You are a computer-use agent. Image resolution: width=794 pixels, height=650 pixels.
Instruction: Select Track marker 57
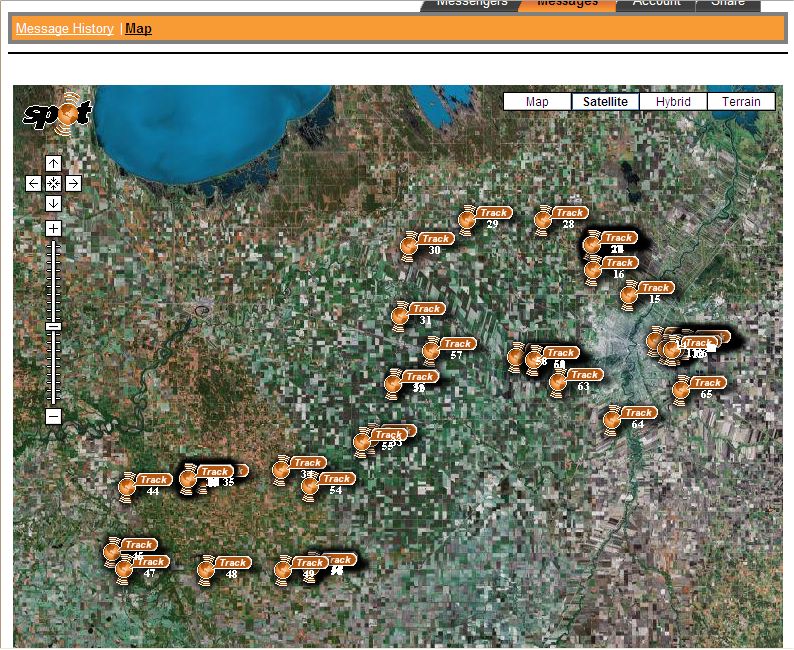click(449, 350)
